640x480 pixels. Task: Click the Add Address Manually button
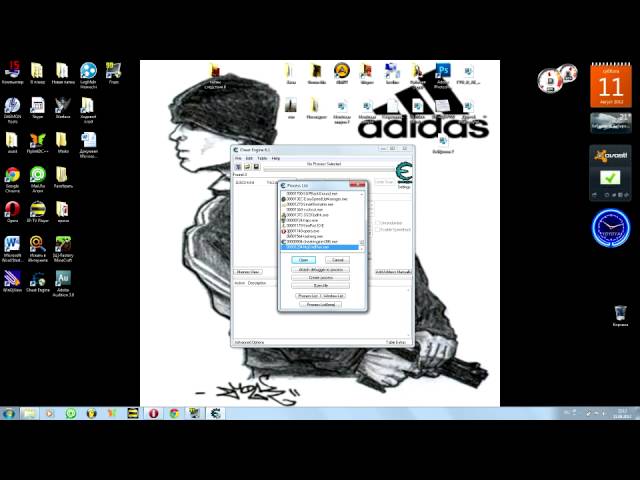click(x=393, y=272)
